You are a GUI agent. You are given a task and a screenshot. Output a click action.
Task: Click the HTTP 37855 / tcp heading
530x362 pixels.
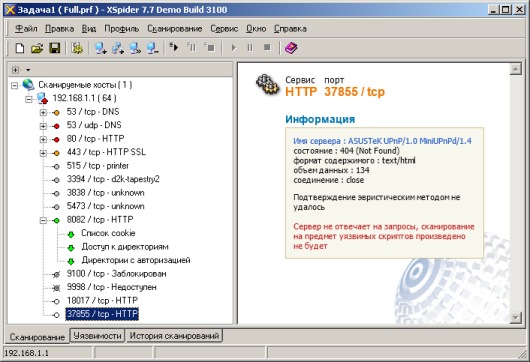335,92
